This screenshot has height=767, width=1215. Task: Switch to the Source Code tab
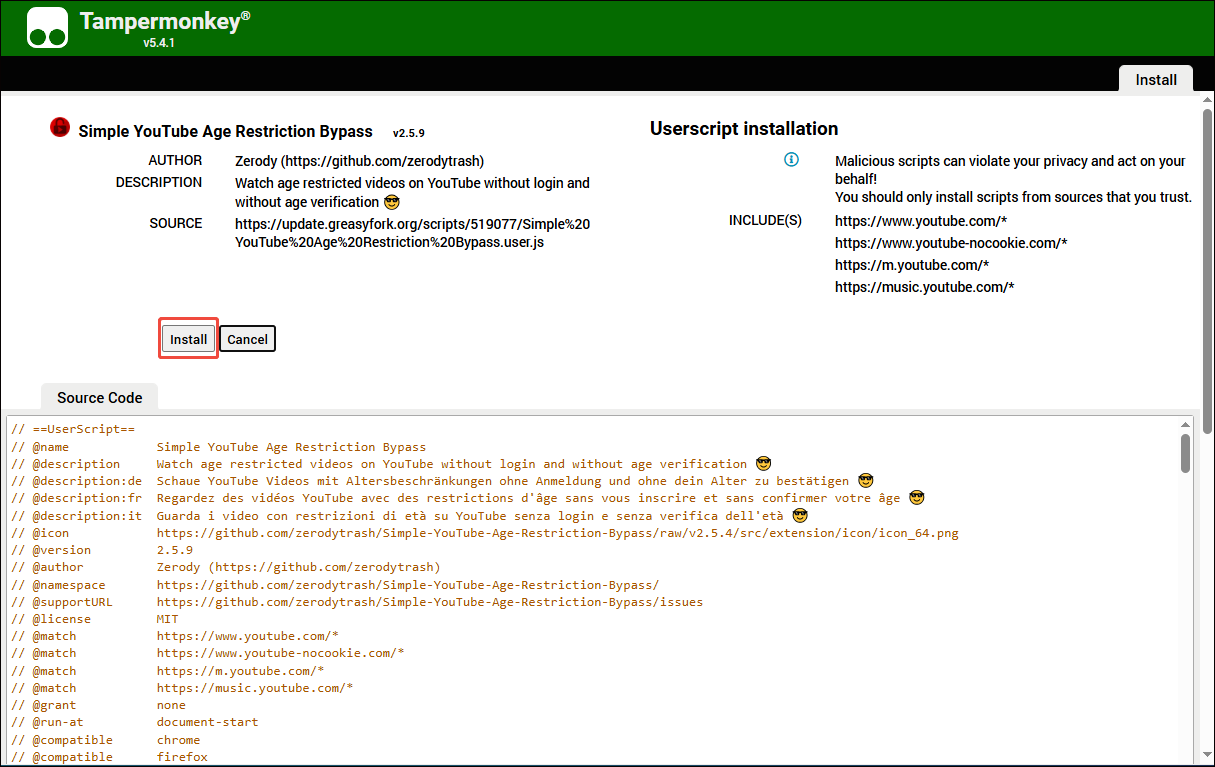(100, 397)
